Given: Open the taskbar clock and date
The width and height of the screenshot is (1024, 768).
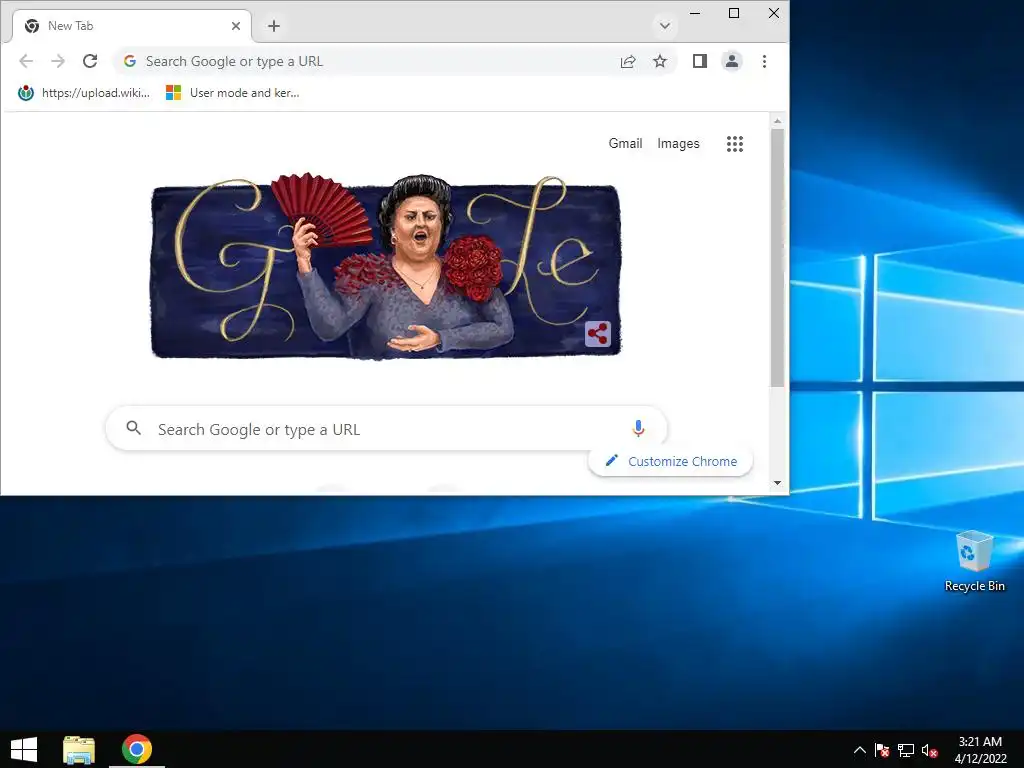Looking at the screenshot, I should pyautogui.click(x=980, y=750).
